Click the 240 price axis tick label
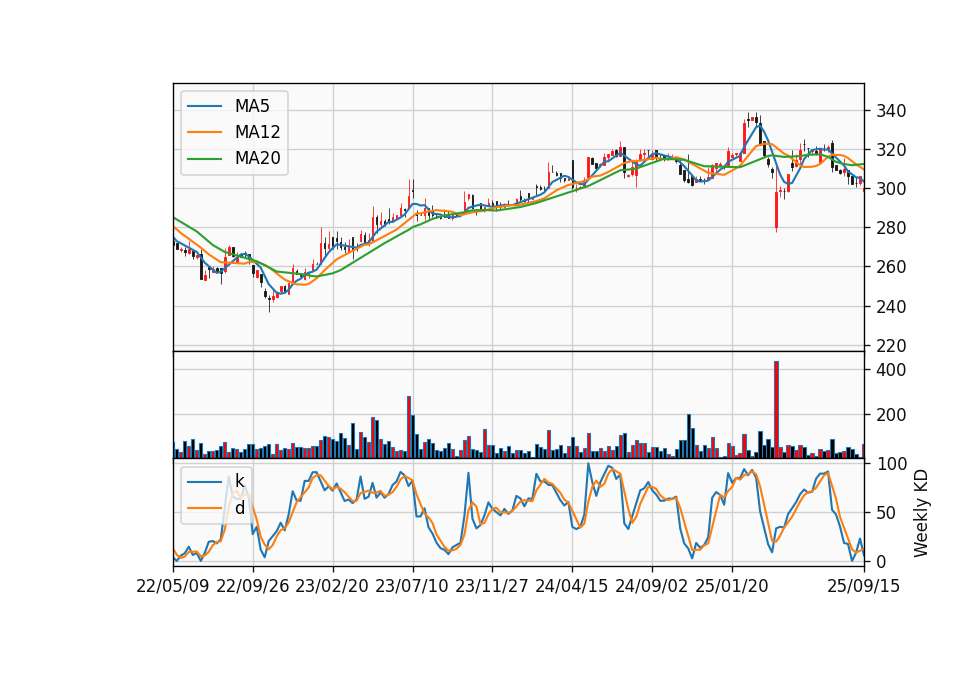Viewport: 960px width, 690px height. [x=891, y=307]
